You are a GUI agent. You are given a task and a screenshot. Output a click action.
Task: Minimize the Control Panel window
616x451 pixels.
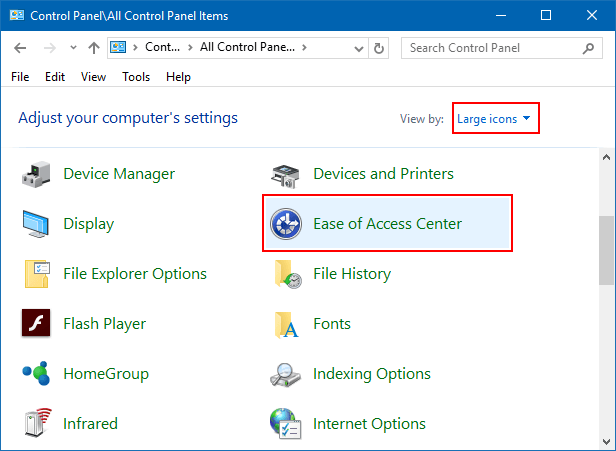[x=500, y=15]
